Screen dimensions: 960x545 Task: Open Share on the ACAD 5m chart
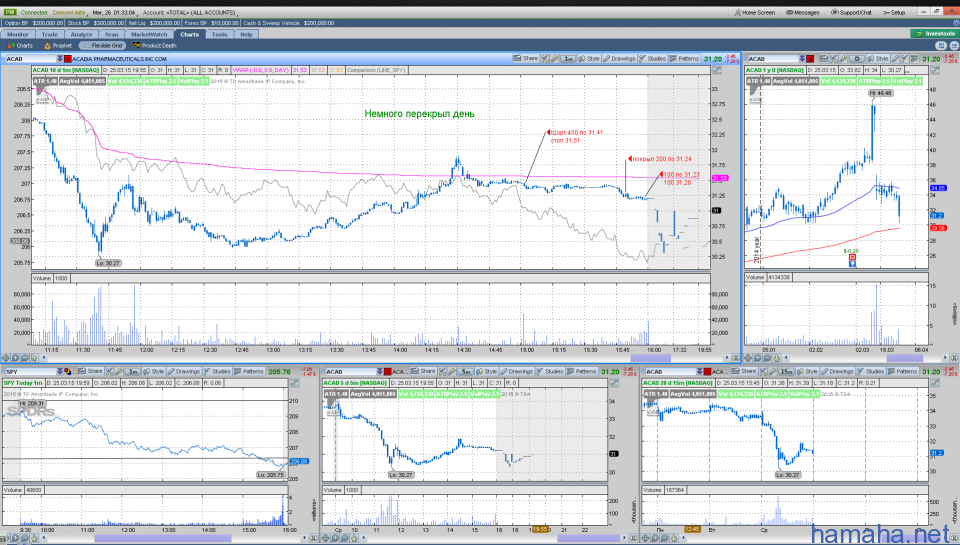pos(424,371)
